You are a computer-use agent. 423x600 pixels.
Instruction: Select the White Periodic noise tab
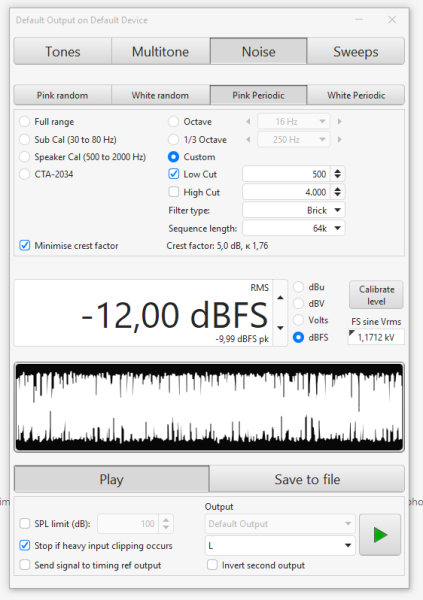click(356, 95)
